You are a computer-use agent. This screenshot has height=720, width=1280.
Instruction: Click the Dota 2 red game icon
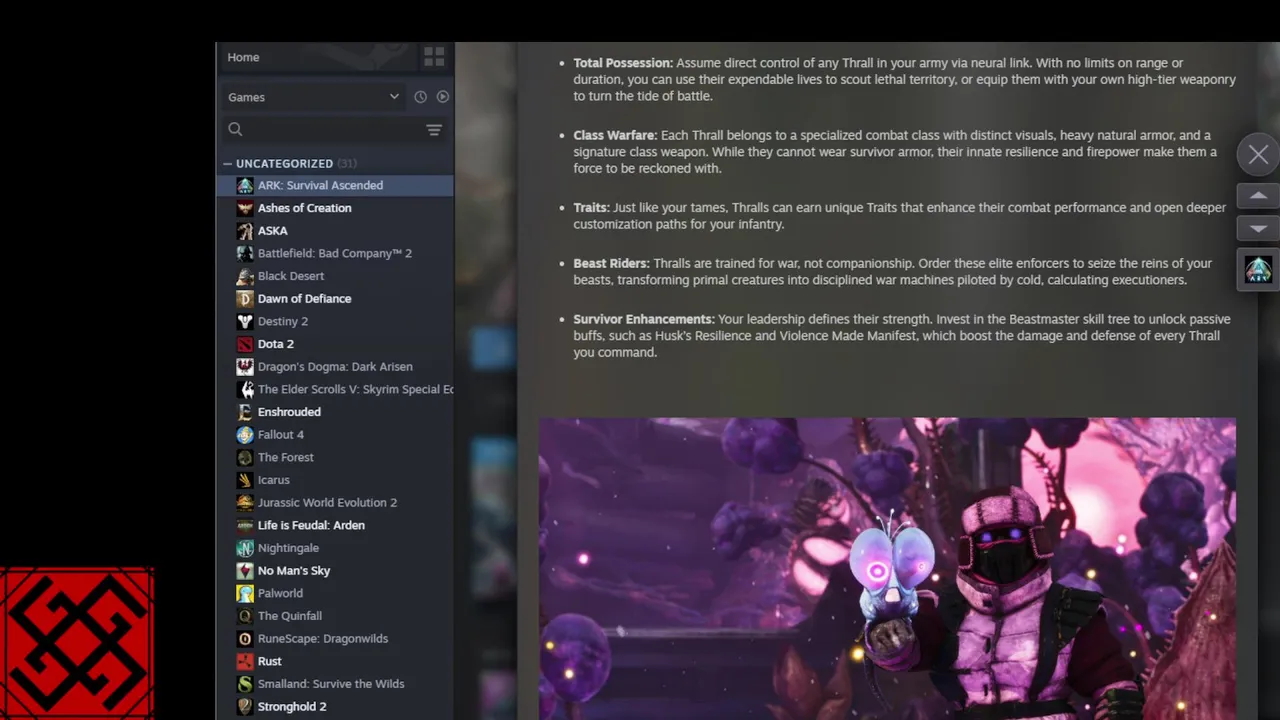245,344
